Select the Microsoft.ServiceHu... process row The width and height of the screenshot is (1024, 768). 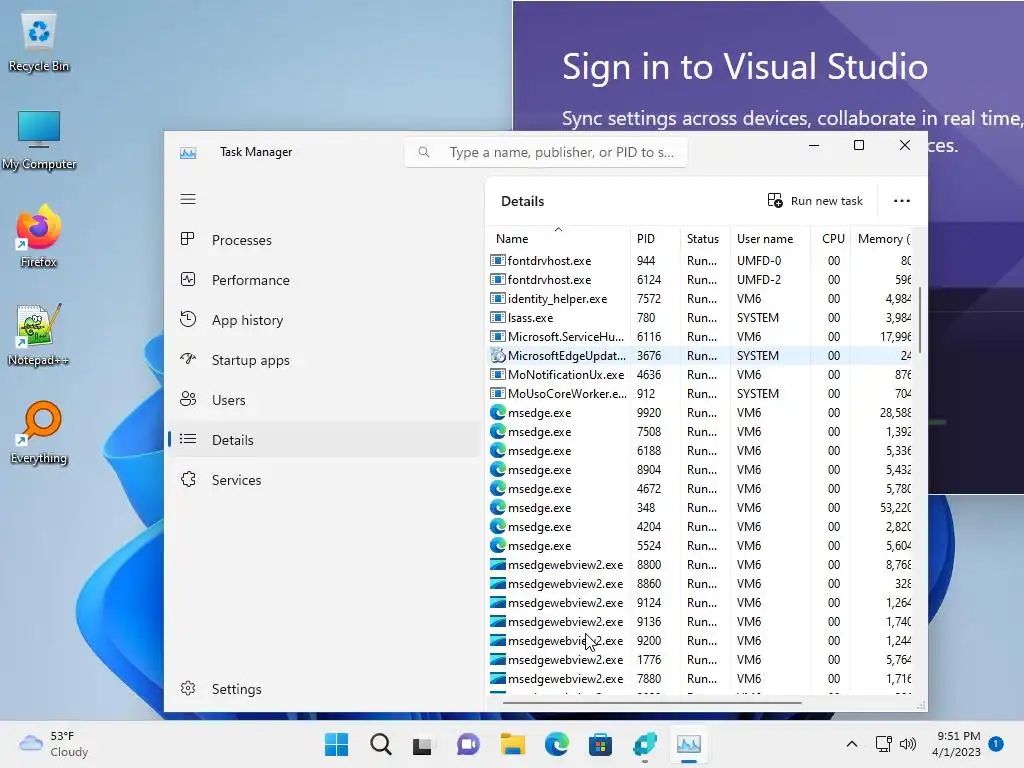click(700, 336)
